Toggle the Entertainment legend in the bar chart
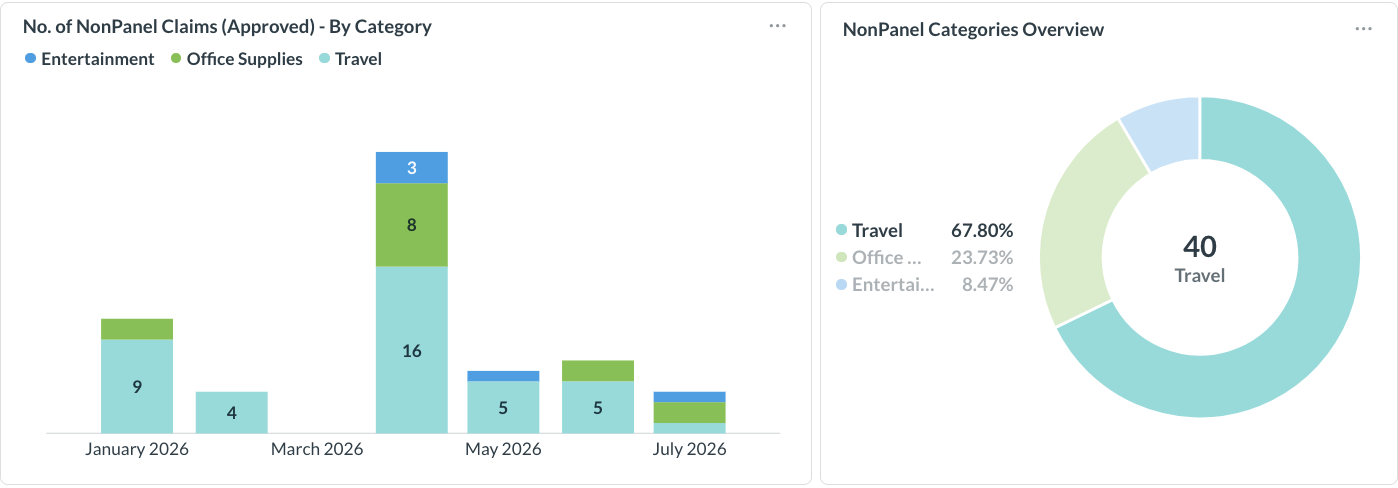This screenshot has width=1398, height=488. point(90,59)
